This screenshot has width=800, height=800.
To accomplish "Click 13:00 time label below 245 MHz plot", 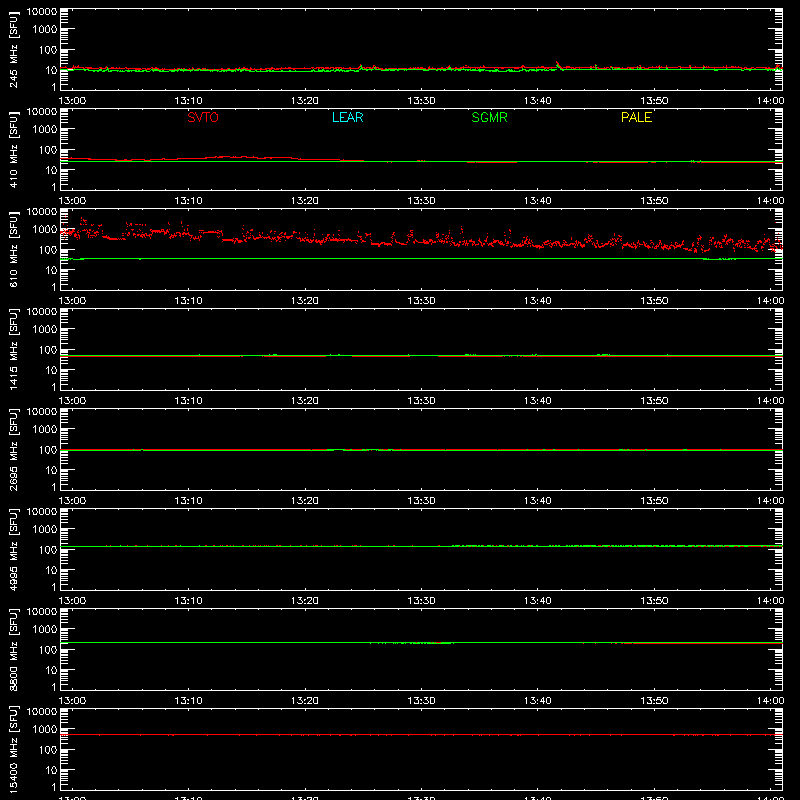I will click(72, 101).
